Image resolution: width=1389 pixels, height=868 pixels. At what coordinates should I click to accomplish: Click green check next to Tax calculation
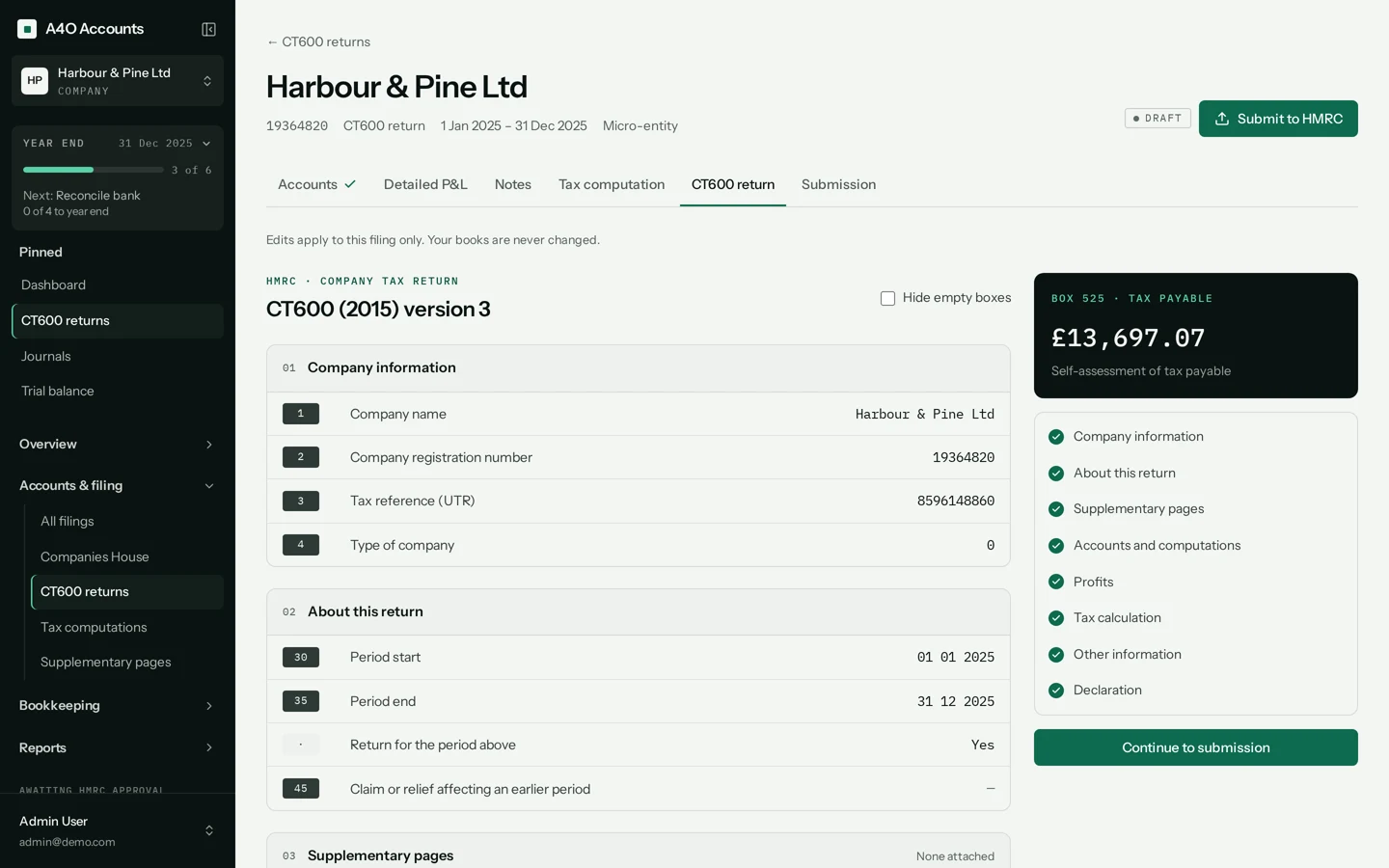point(1056,618)
